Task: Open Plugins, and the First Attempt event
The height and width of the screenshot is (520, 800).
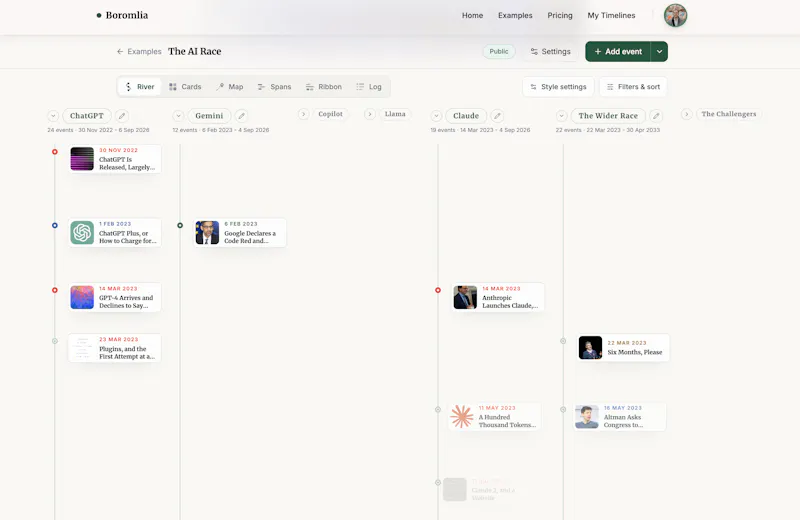Action: (115, 348)
